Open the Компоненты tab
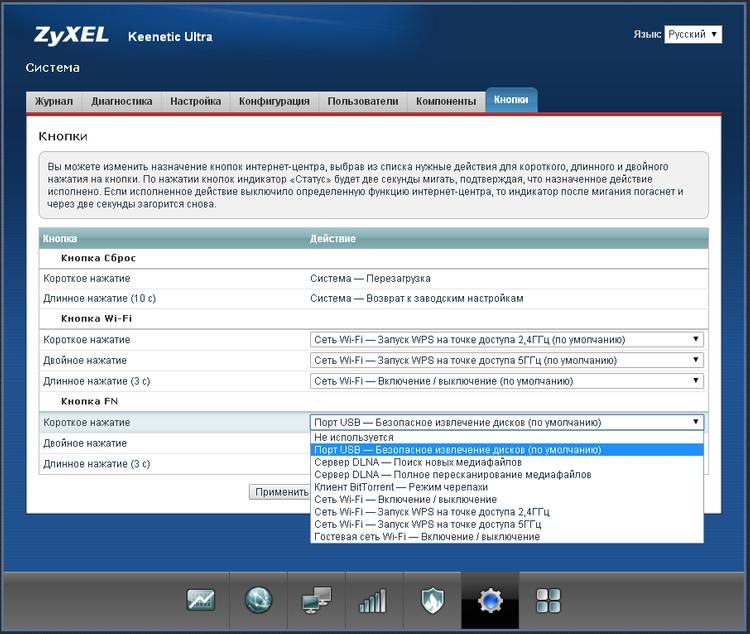 tap(446, 101)
